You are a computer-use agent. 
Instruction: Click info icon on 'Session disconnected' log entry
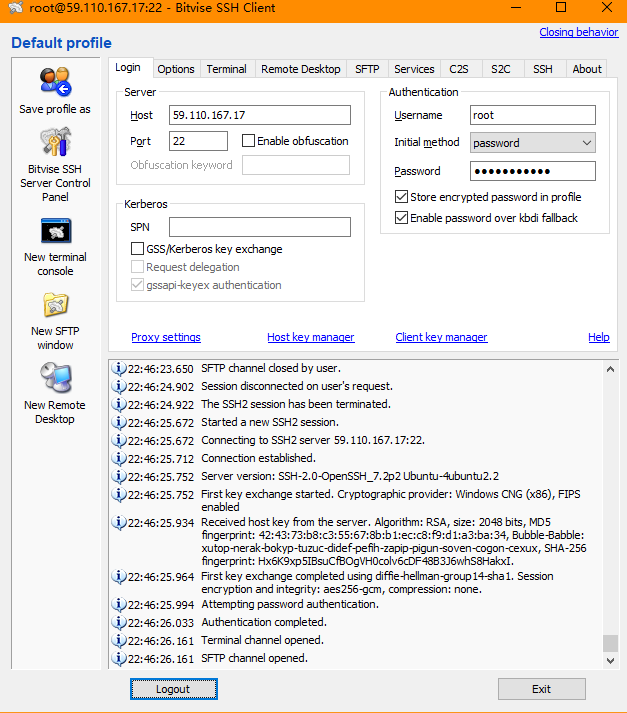[119, 387]
